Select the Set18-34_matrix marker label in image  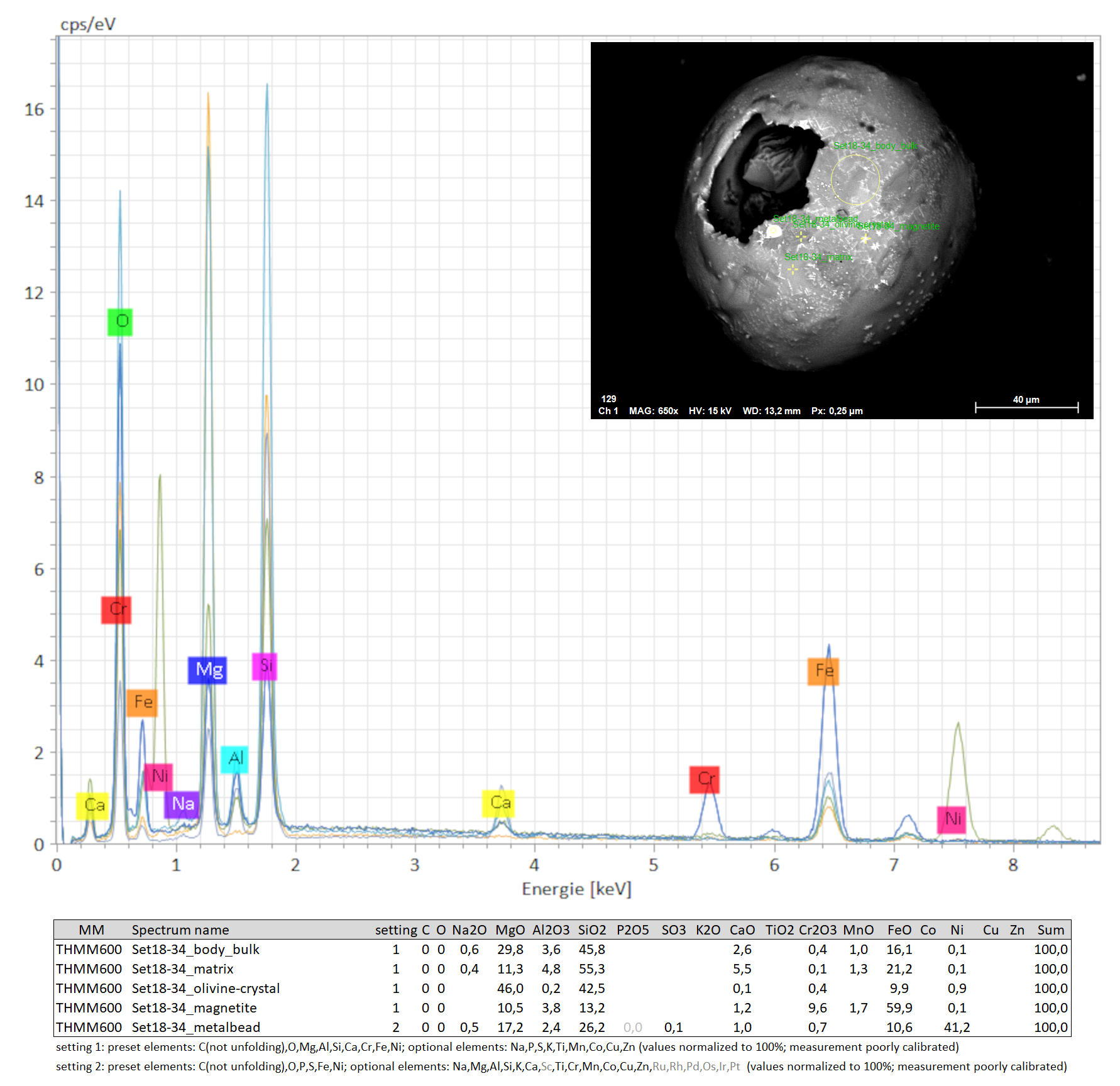click(x=818, y=257)
